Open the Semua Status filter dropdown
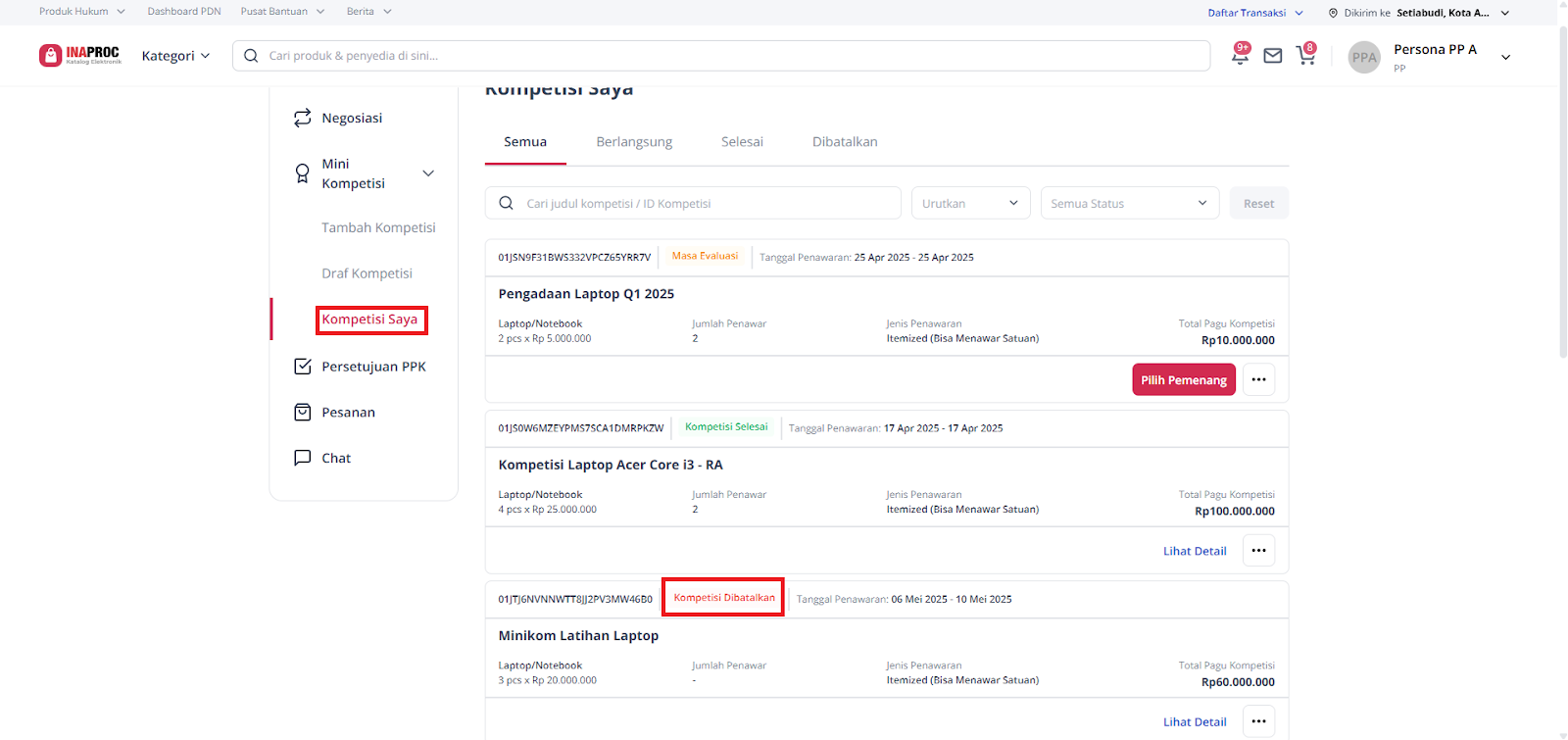1568x740 pixels. click(x=1129, y=203)
